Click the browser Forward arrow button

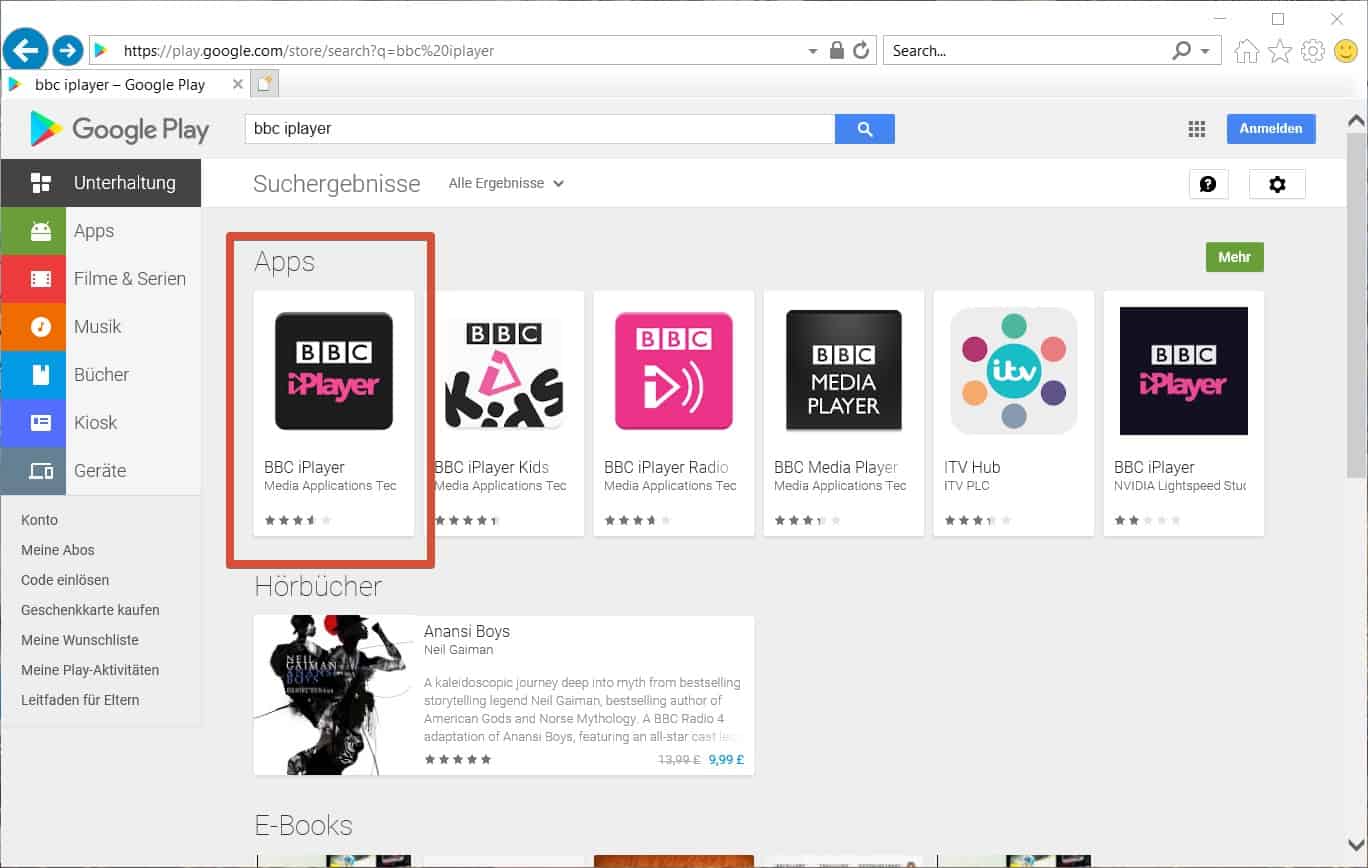67,49
